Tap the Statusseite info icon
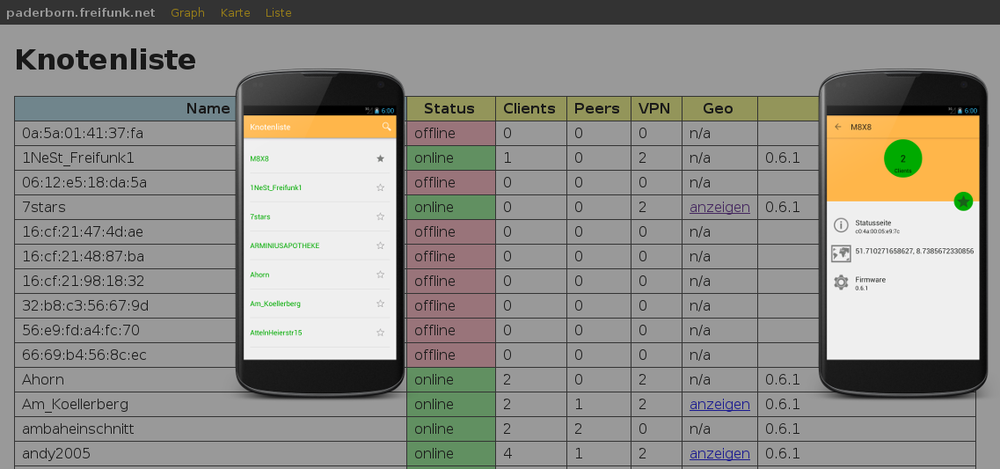 pos(841,225)
